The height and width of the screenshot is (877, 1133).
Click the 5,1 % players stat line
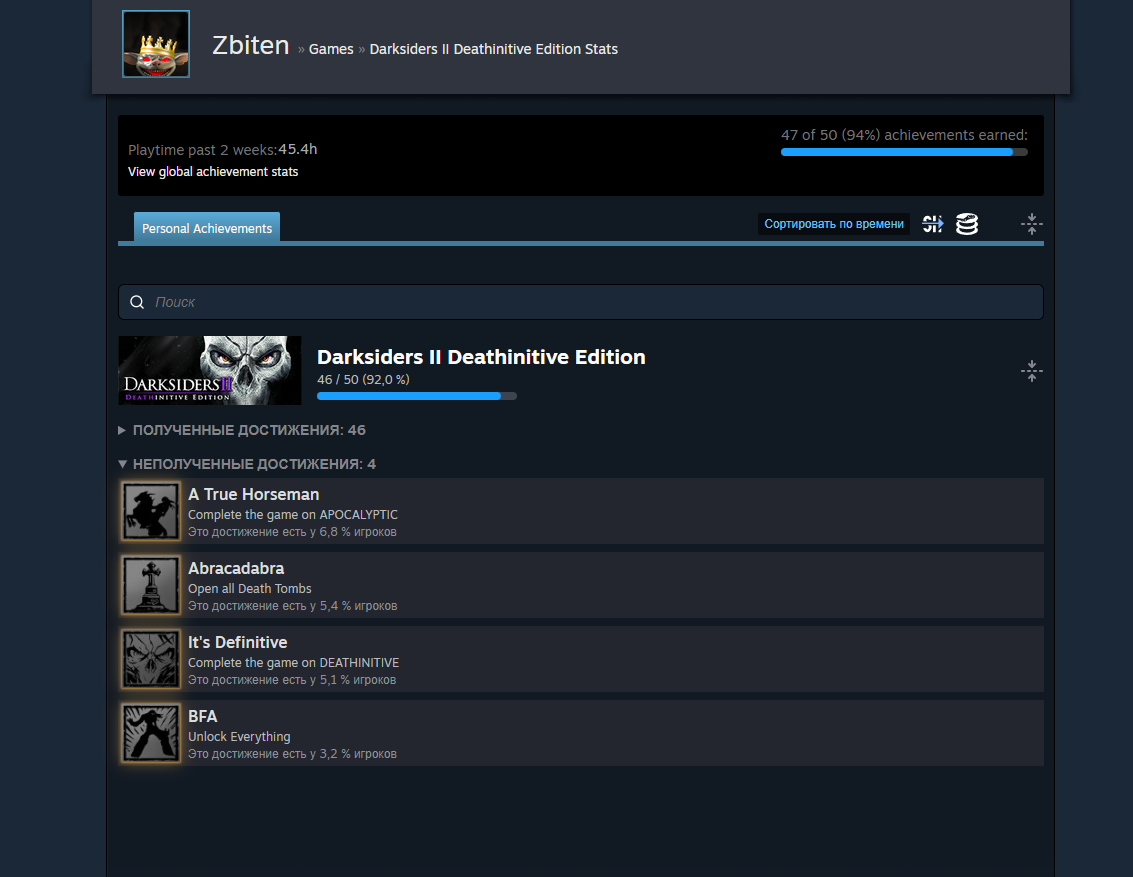pyautogui.click(x=292, y=680)
